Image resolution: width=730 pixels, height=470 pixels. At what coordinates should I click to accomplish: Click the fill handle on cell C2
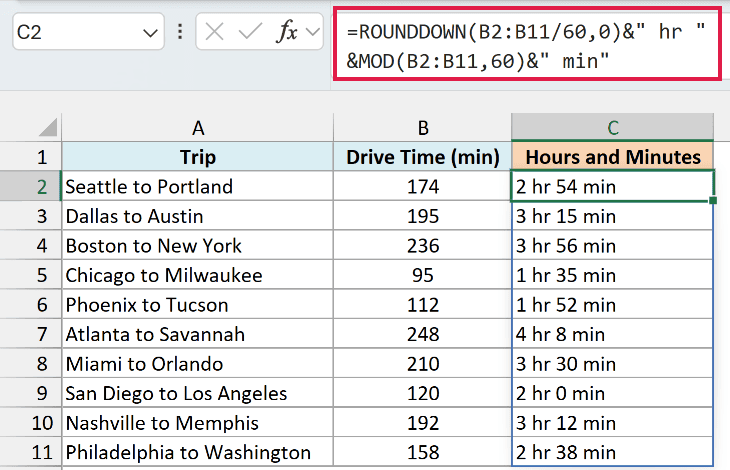tap(713, 200)
